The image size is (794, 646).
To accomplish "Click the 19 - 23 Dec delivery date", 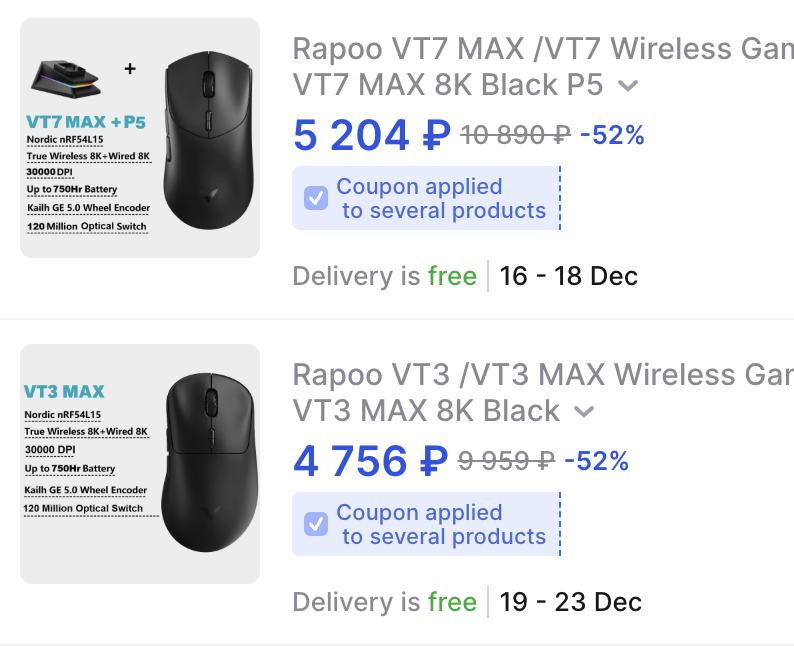I will pos(570,602).
